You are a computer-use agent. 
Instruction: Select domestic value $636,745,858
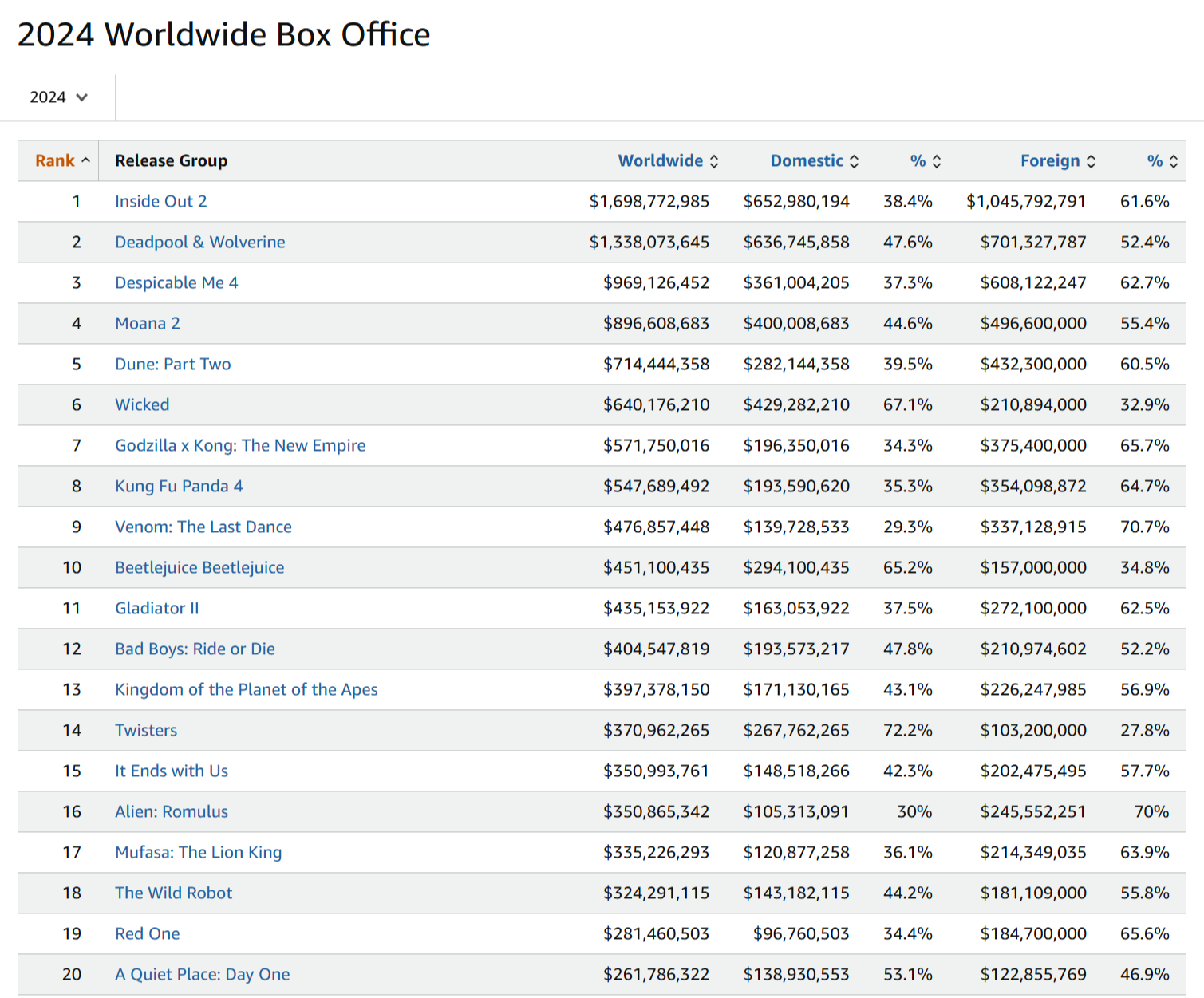pos(796,242)
